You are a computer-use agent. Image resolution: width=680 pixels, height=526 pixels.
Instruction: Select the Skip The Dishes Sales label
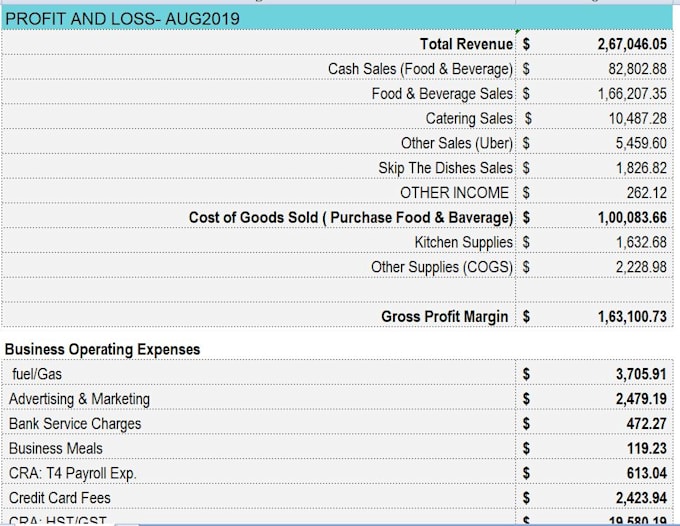(x=445, y=168)
